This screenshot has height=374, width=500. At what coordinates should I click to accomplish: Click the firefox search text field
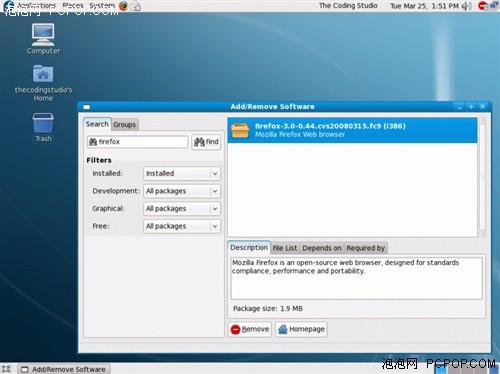tap(137, 142)
